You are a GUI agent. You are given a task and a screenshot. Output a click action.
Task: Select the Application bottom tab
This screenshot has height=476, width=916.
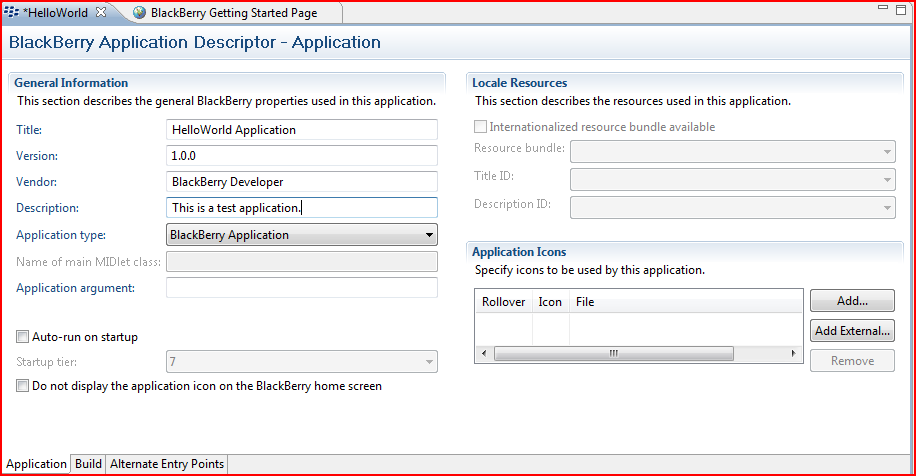coord(36,464)
